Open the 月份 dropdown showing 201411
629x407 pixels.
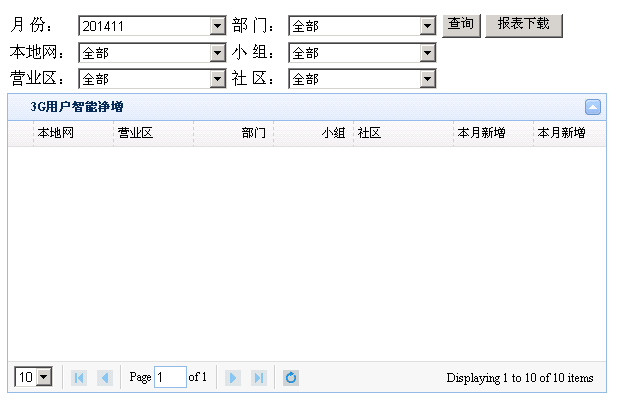[x=152, y=26]
